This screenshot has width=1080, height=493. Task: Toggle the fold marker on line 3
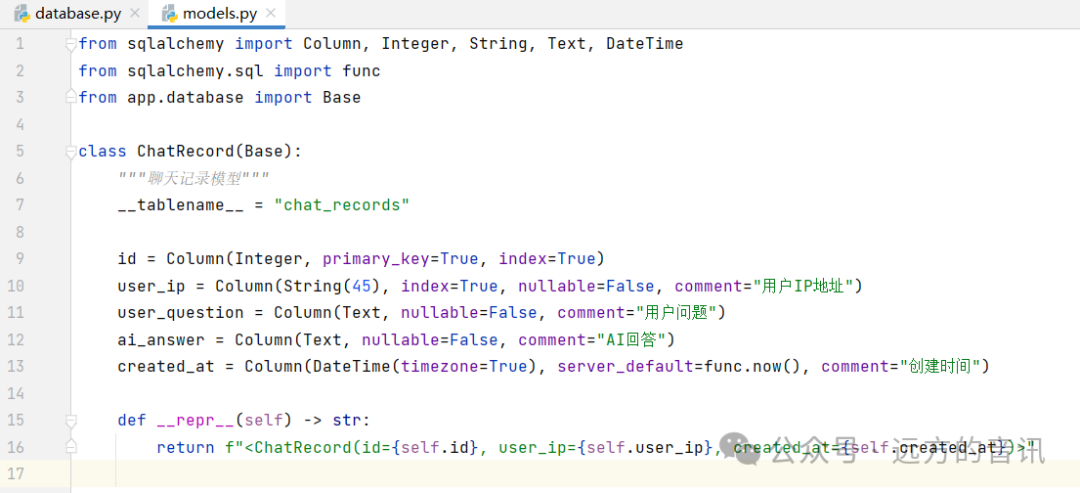coord(70,98)
